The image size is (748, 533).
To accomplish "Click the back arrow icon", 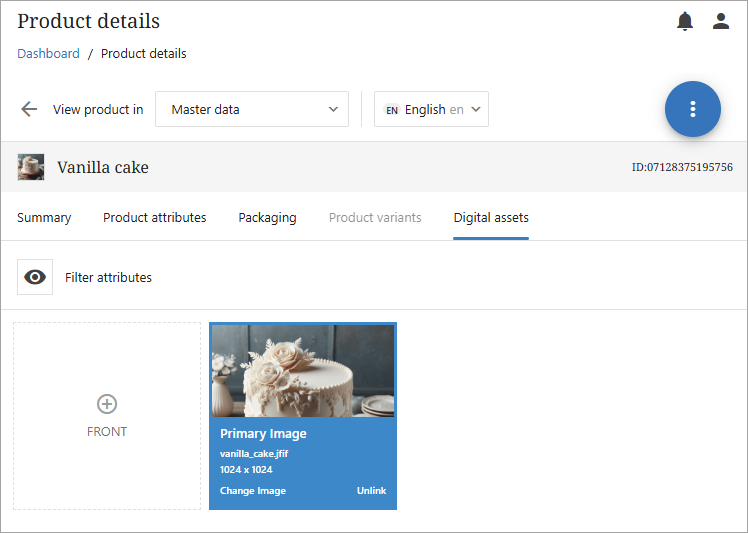I will [x=29, y=109].
